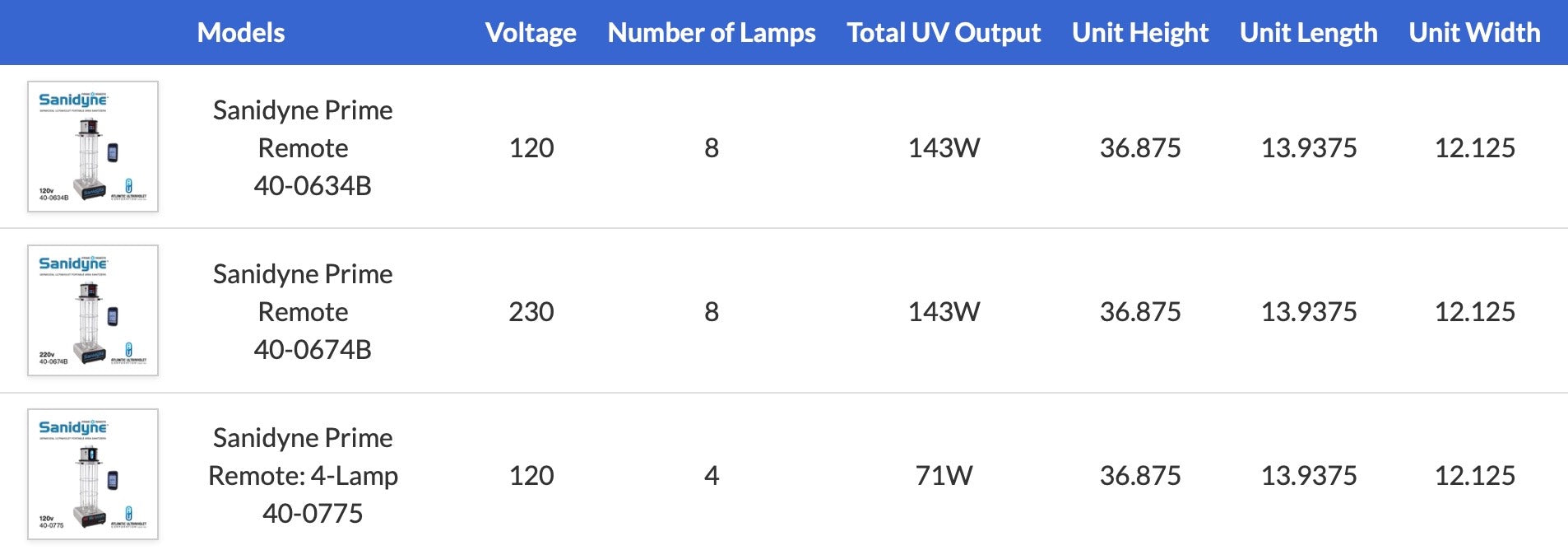Select the 71W total UV output cell
Screen dimensions: 1568x550
[x=944, y=476]
